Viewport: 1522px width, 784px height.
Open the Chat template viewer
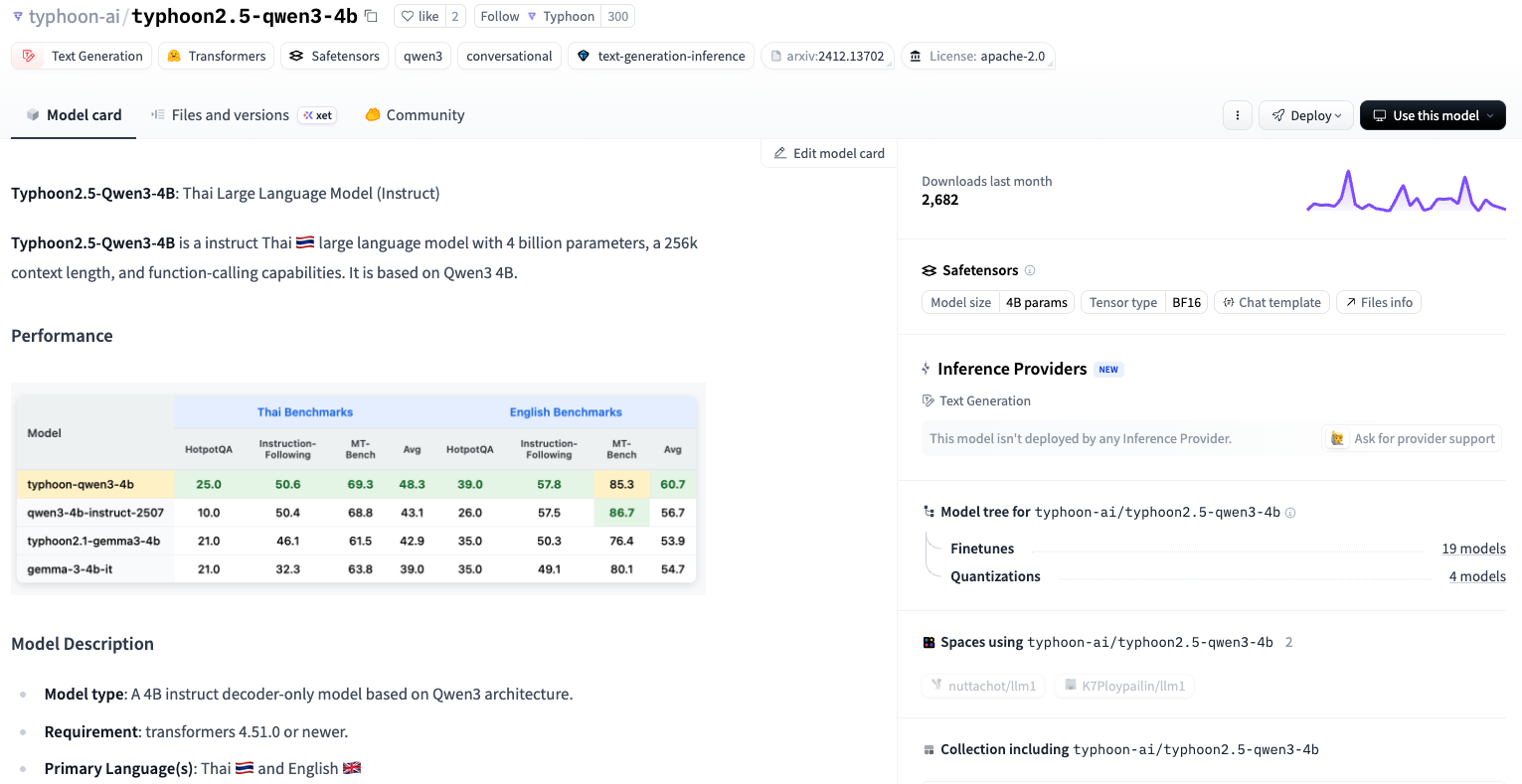pos(1270,302)
